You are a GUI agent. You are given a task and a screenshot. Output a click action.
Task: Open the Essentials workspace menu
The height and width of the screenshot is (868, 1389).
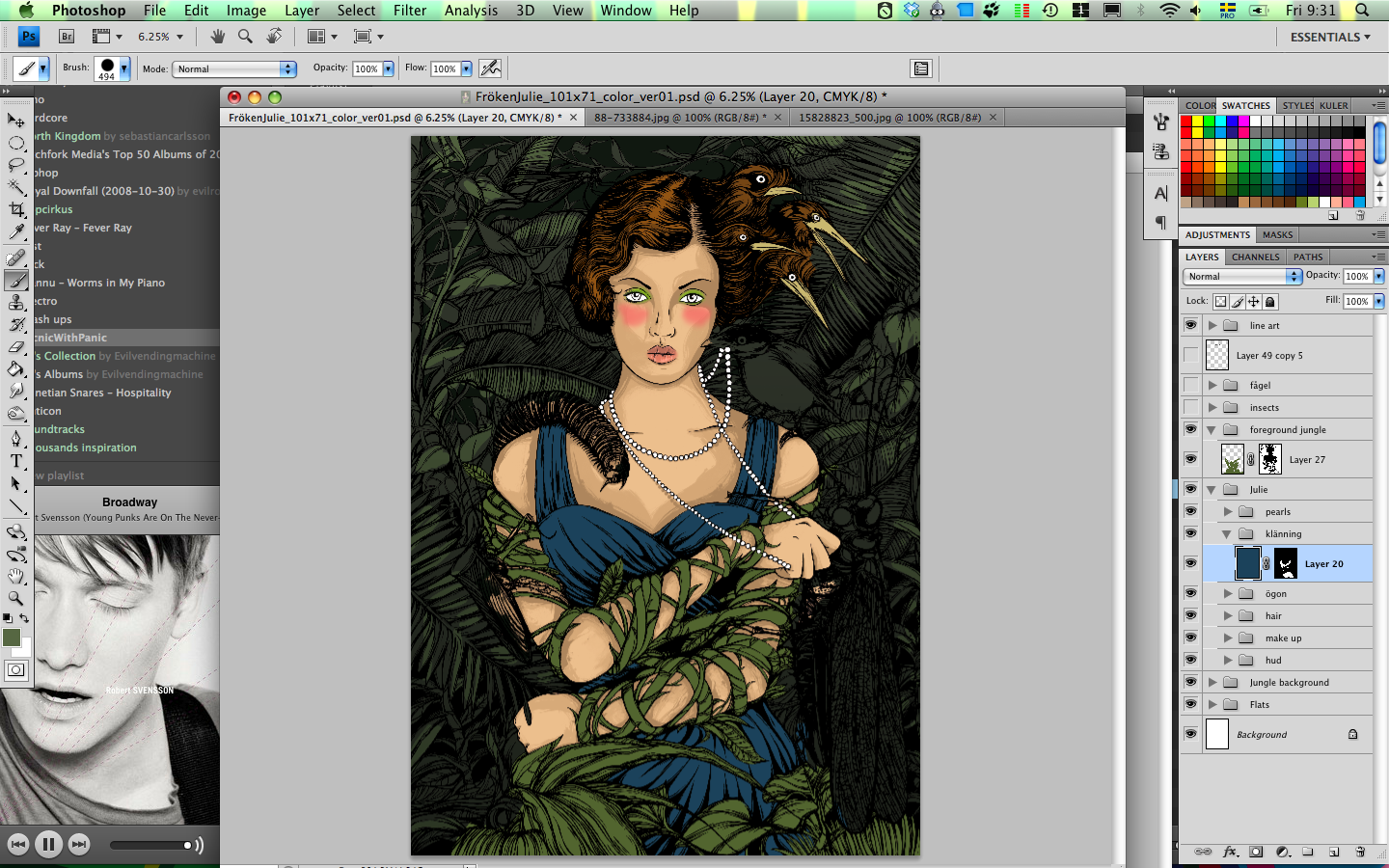[x=1330, y=37]
